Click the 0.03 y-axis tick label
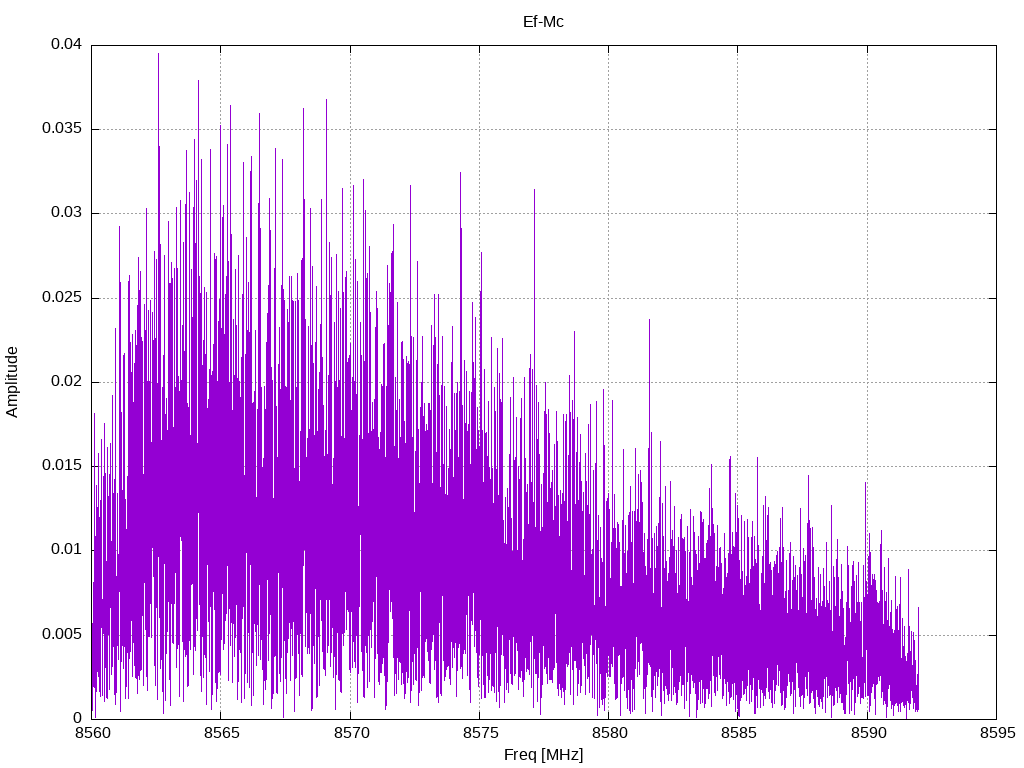 pos(67,212)
